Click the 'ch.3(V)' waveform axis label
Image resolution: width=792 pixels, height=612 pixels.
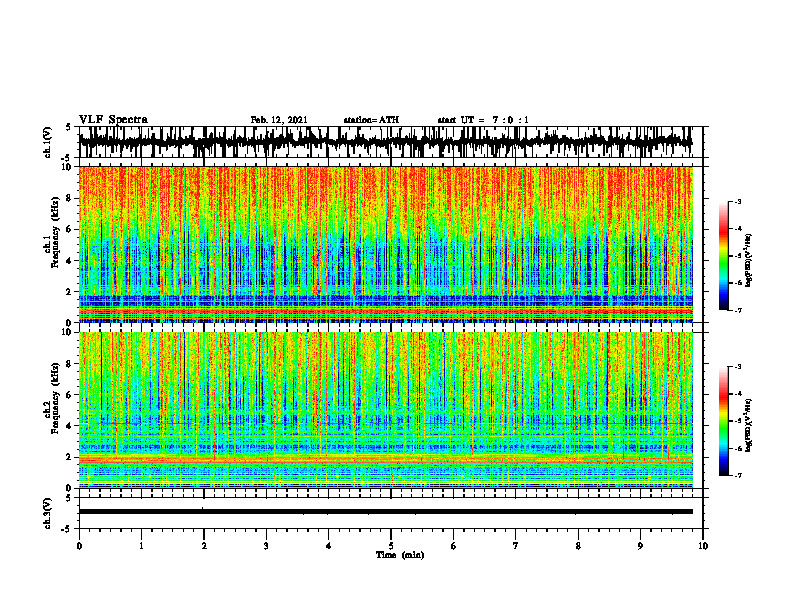(48, 513)
